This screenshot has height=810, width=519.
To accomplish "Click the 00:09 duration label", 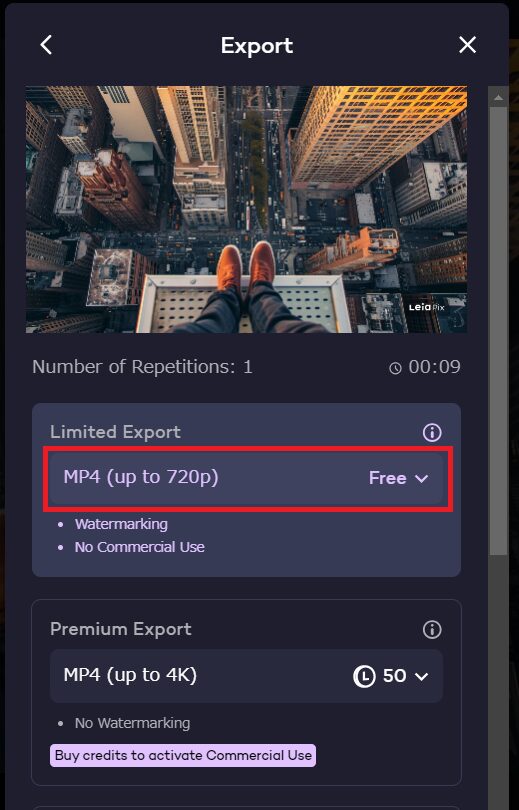I will point(434,367).
